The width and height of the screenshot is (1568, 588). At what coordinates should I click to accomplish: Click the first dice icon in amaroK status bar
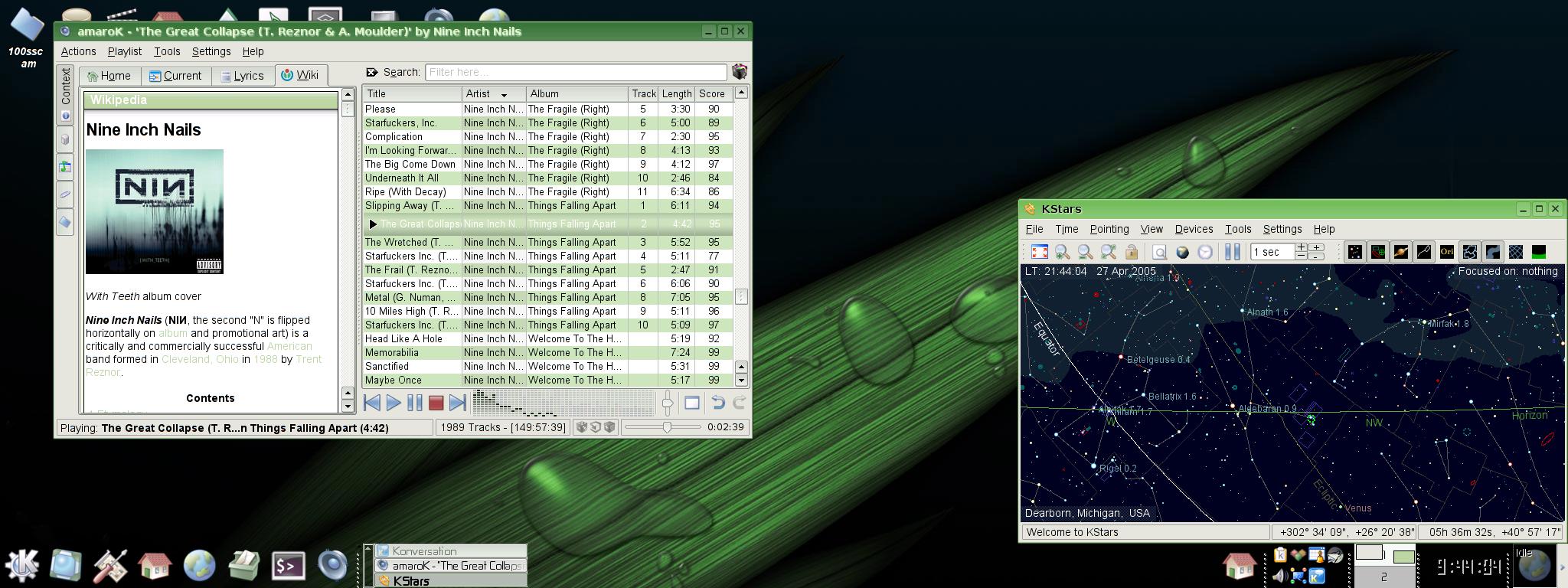coord(582,427)
